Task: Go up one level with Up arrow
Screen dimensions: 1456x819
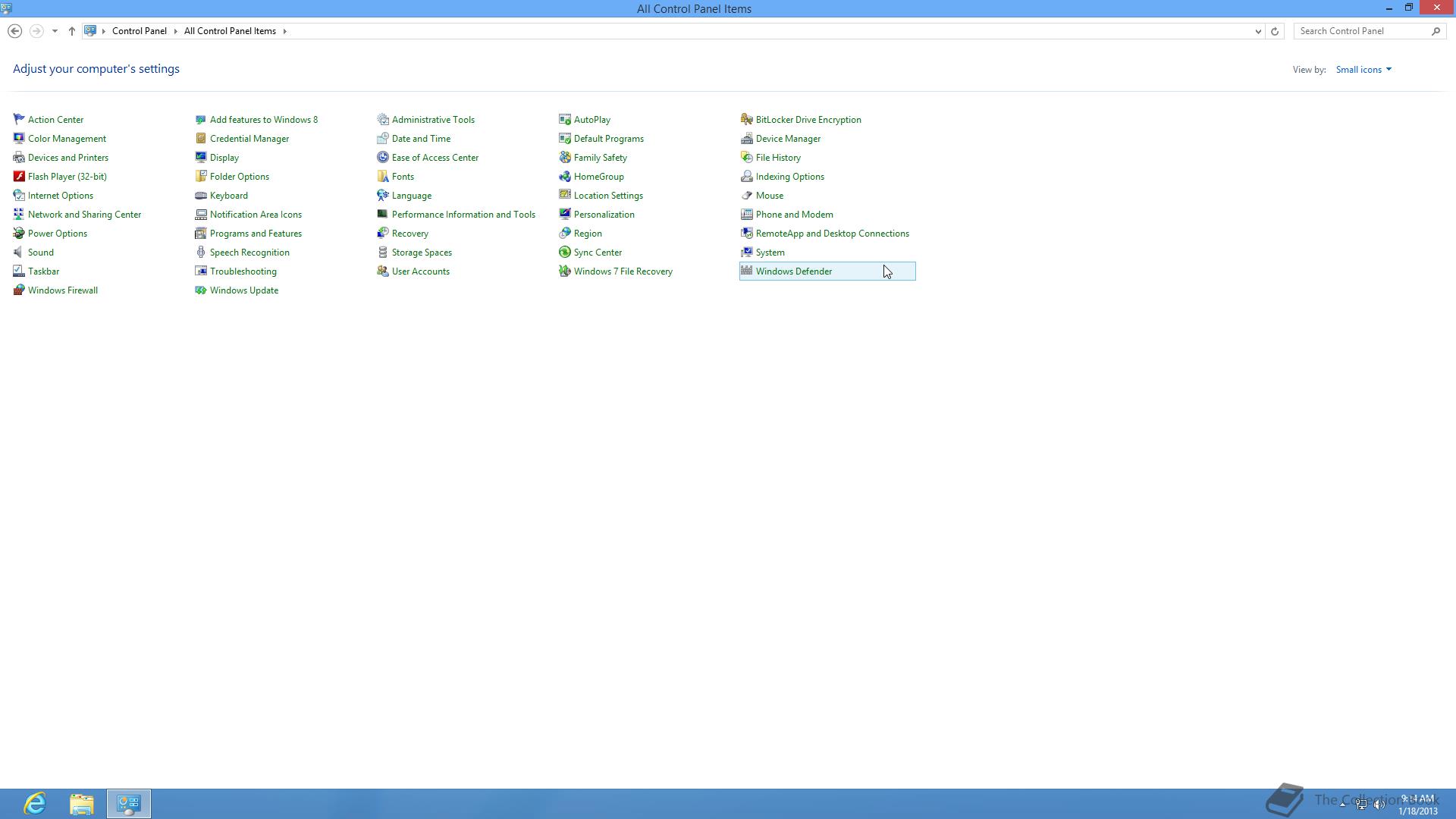Action: click(71, 31)
